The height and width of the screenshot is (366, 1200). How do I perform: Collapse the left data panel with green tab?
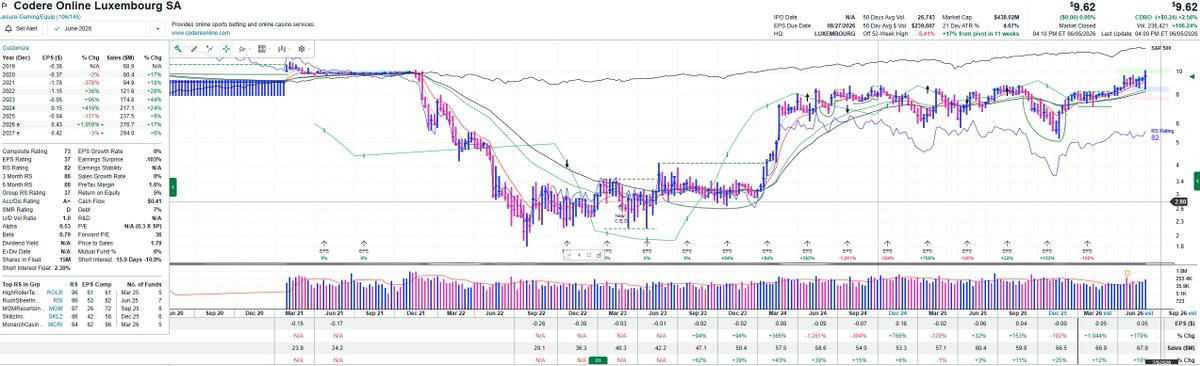(172, 186)
